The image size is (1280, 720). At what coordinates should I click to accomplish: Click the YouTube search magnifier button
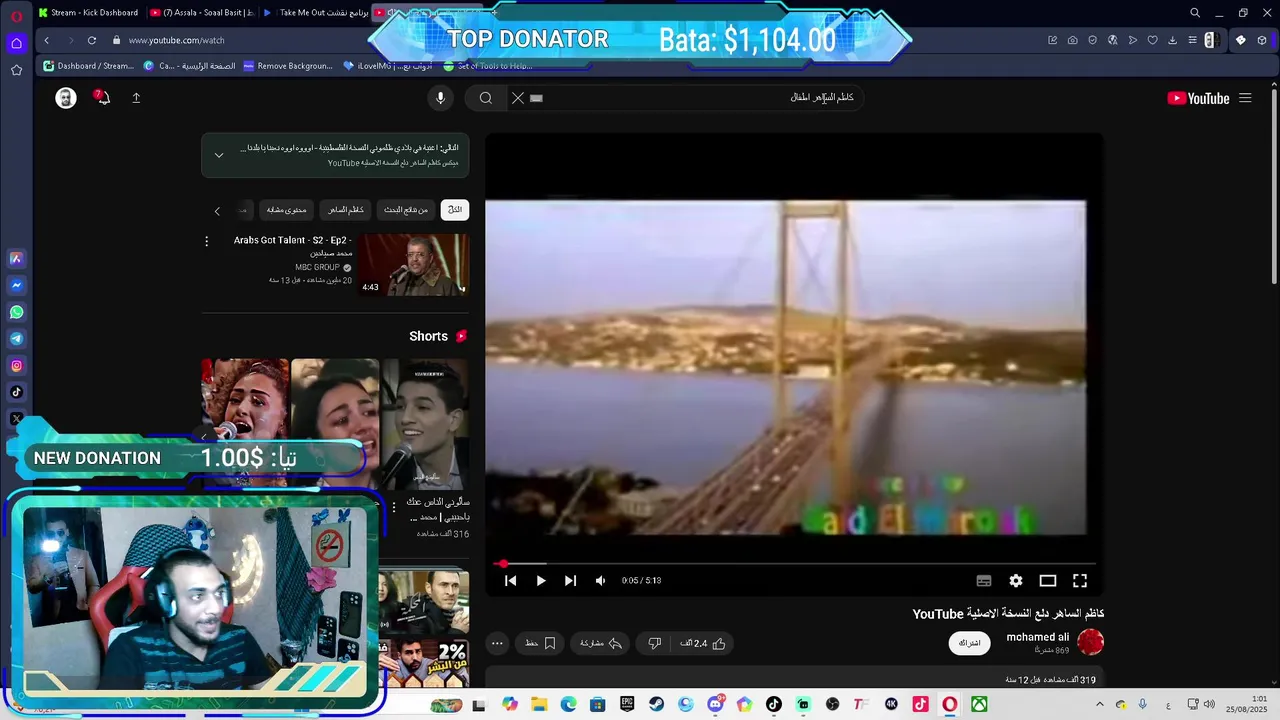point(486,98)
